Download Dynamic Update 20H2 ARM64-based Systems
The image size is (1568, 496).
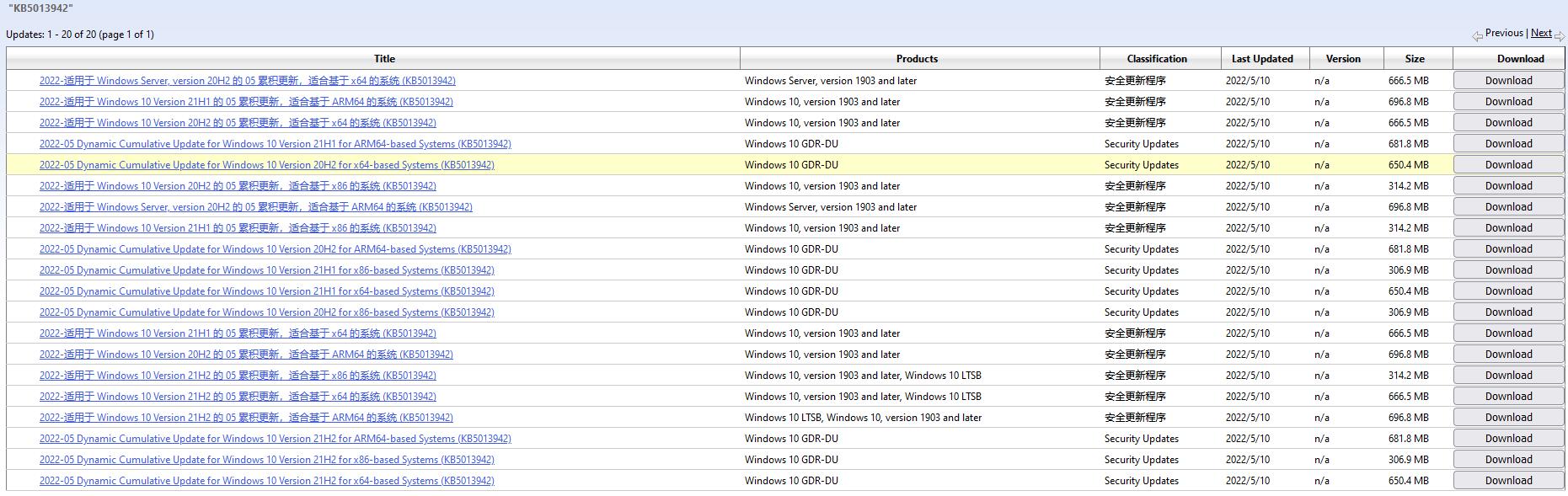click(x=1507, y=249)
